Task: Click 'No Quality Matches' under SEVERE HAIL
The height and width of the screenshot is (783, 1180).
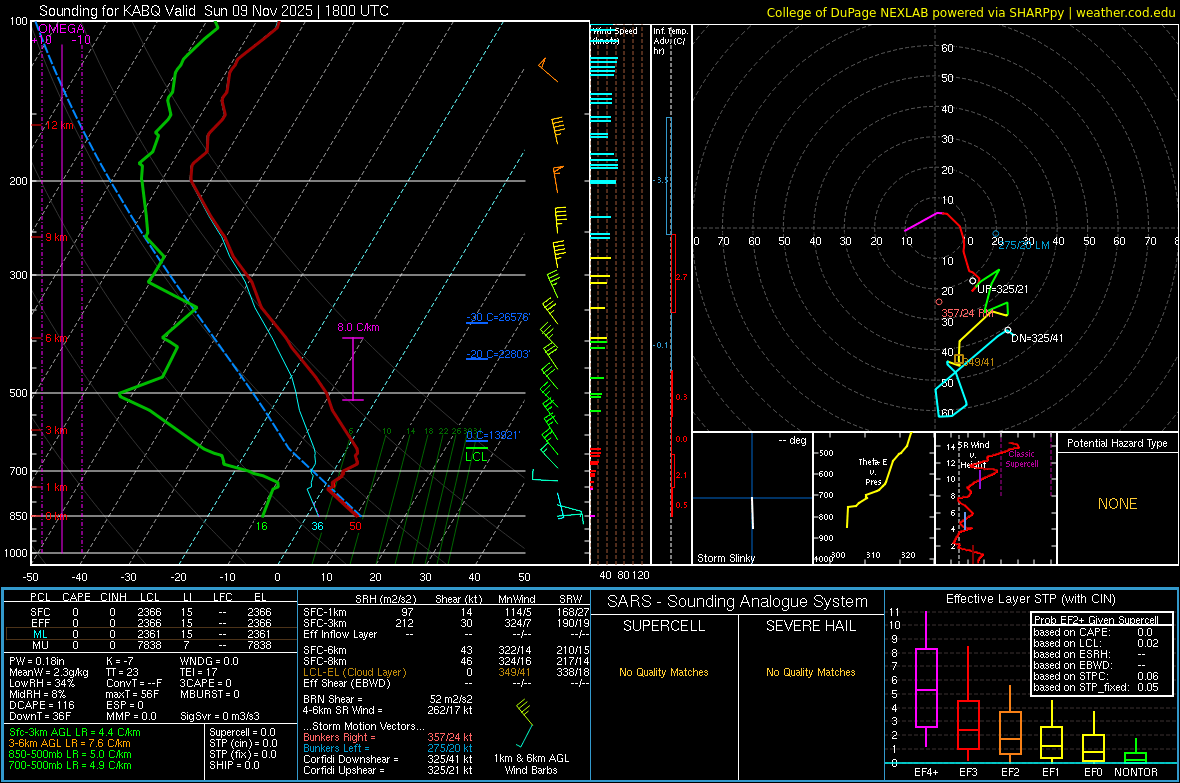Action: click(810, 672)
